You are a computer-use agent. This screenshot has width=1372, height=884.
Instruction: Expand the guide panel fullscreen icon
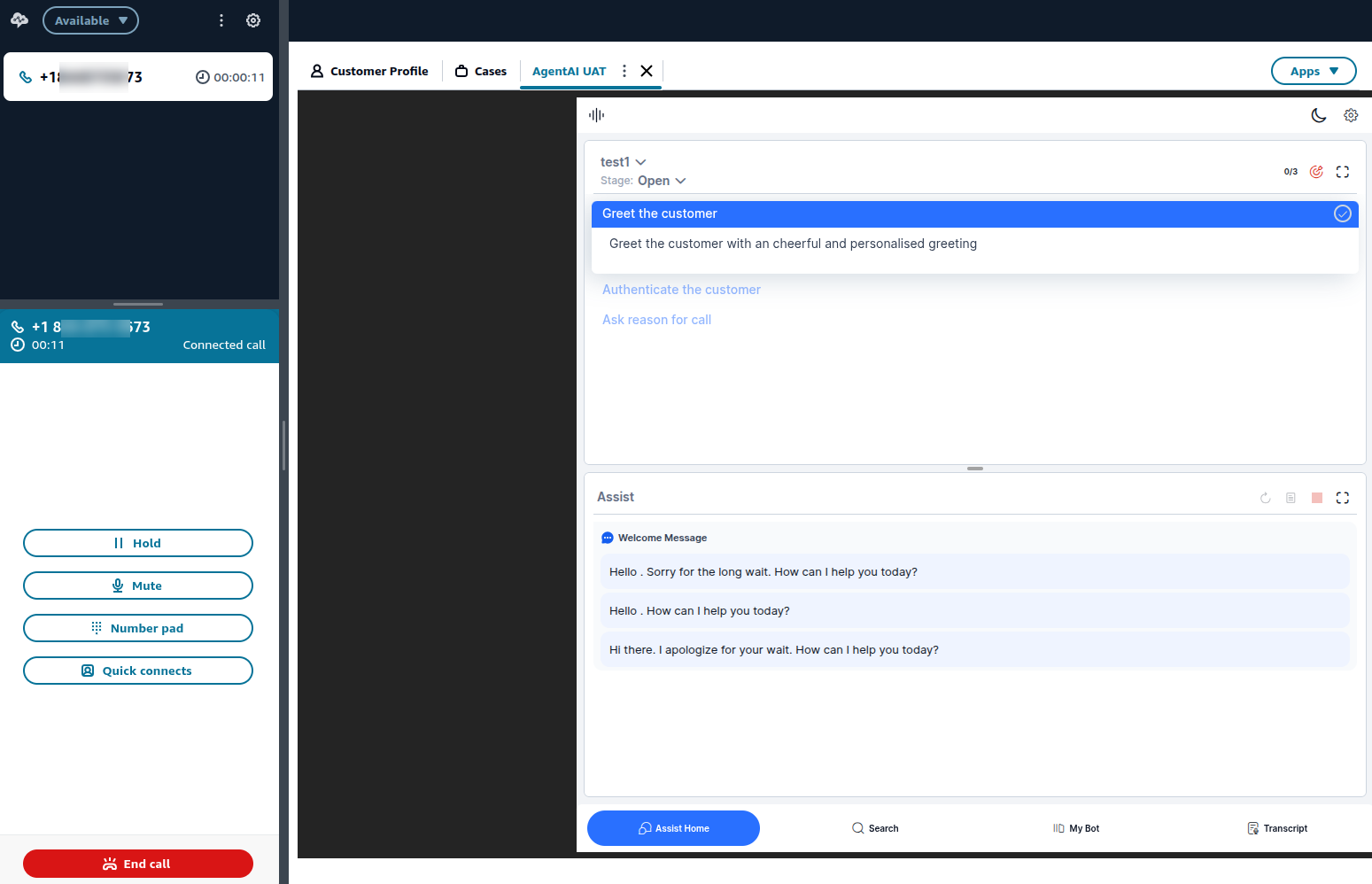[1343, 172]
